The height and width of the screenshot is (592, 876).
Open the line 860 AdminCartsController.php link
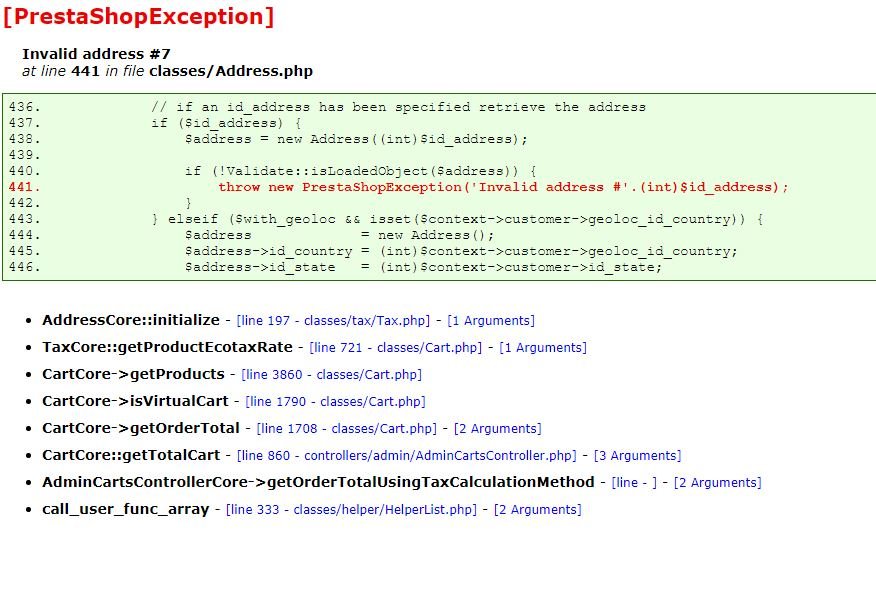click(x=407, y=455)
